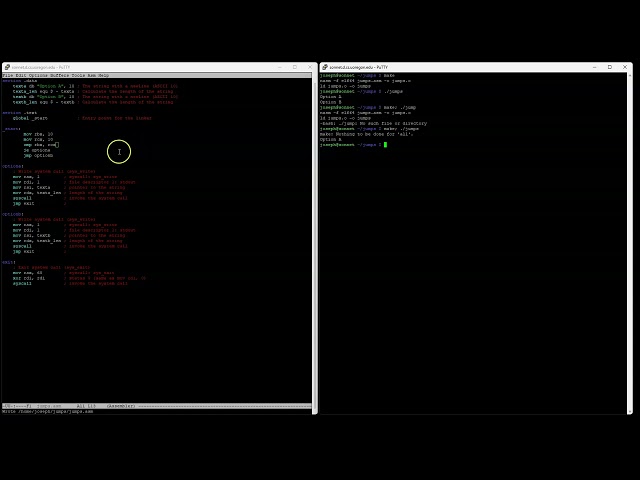Close the left PuTTY editor window

[308, 67]
